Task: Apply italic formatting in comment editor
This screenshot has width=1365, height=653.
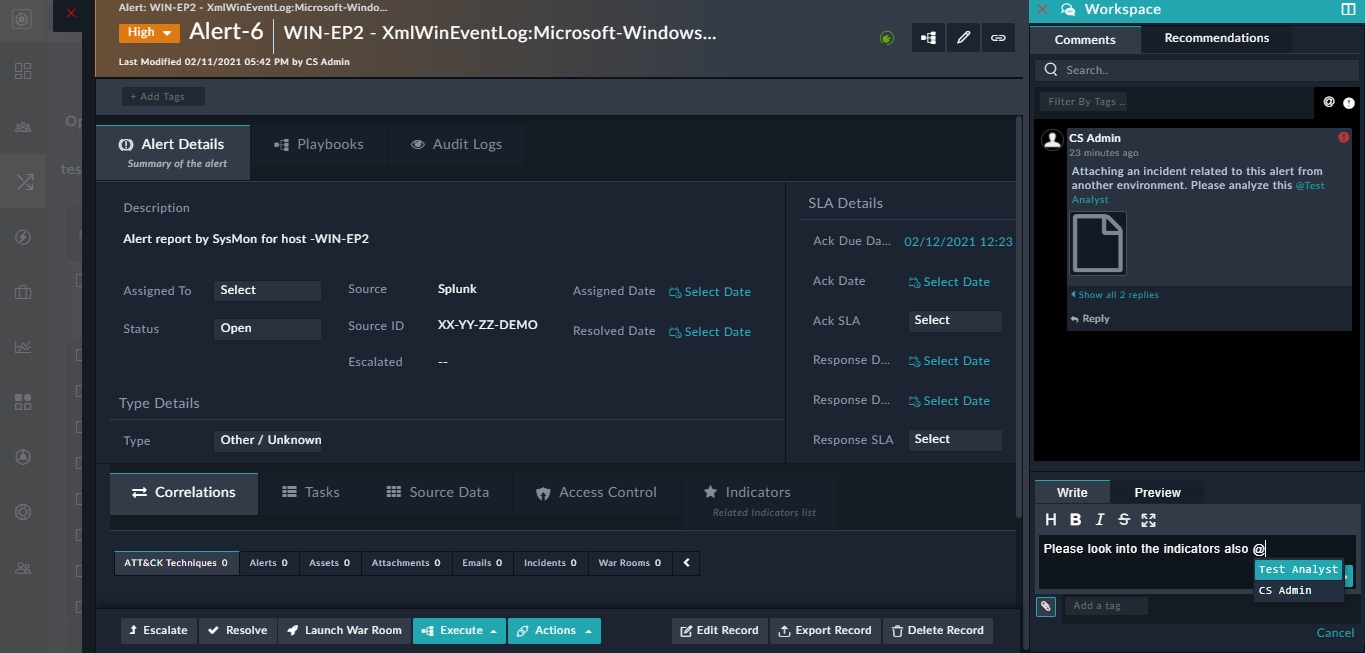Action: tap(1099, 519)
